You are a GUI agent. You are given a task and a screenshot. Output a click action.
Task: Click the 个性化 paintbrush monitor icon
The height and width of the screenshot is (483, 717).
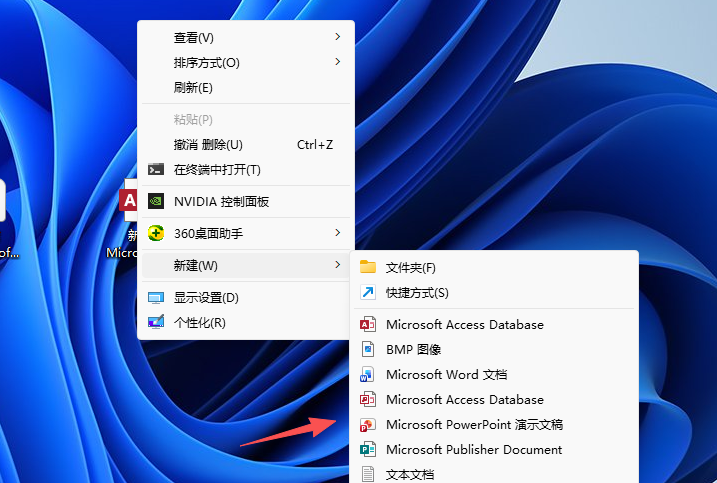click(x=156, y=322)
